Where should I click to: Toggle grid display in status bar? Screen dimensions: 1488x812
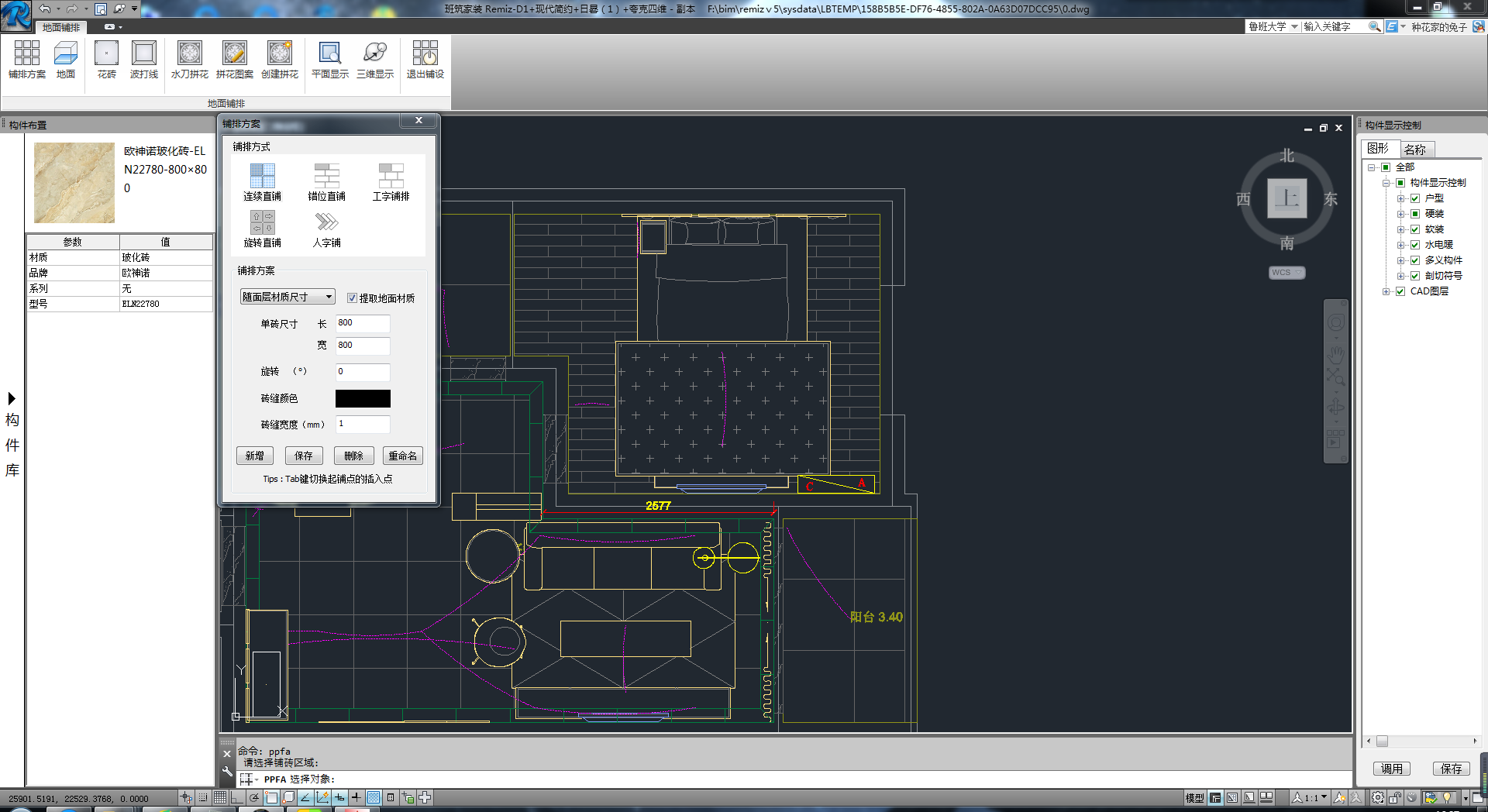220,797
